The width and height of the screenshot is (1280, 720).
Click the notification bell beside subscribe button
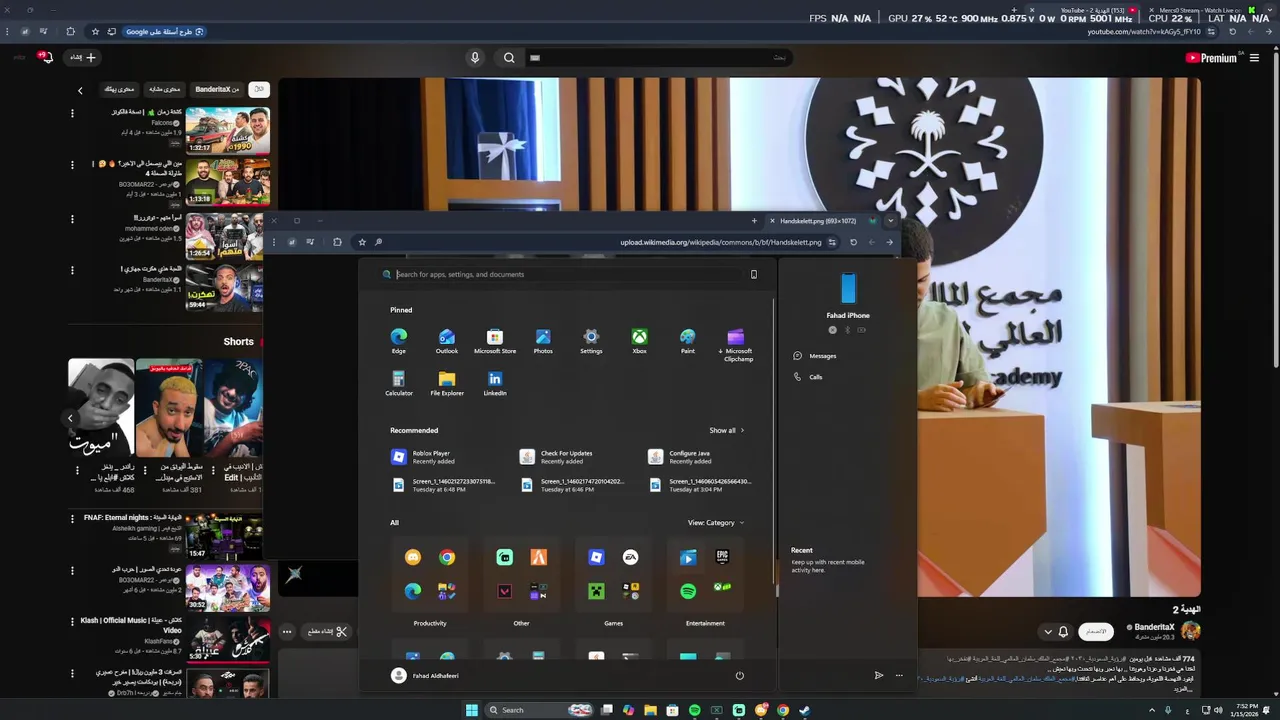[1063, 632]
